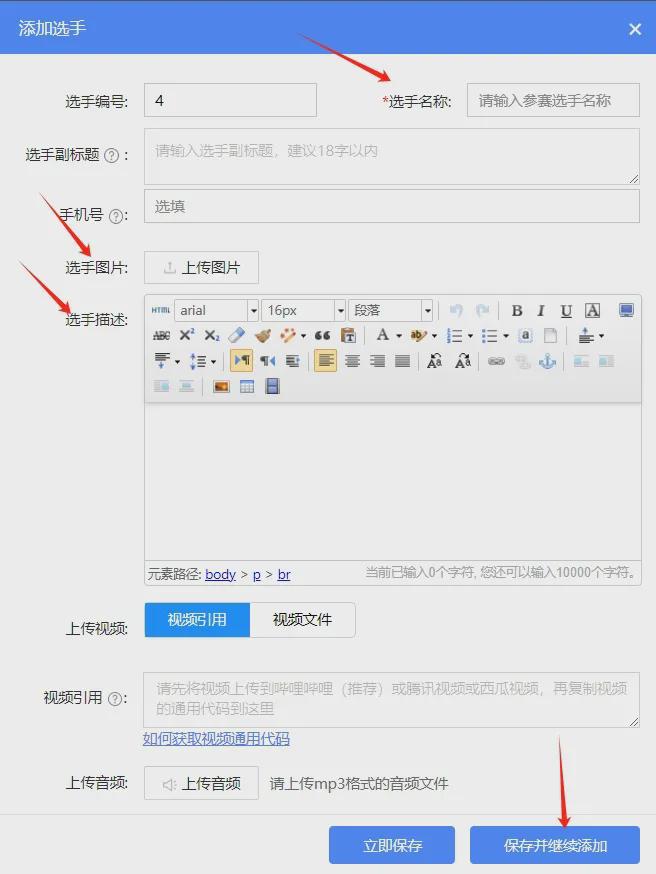Switch to 视频文件 tab
656x874 pixels.
coord(302,619)
